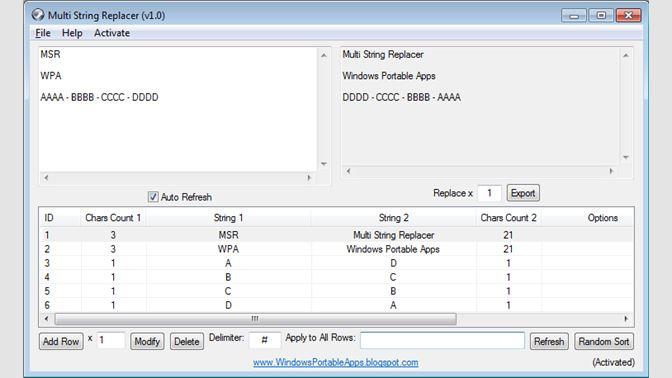Click the Apply to All Rows field
This screenshot has height=378, width=672.
click(x=442, y=340)
